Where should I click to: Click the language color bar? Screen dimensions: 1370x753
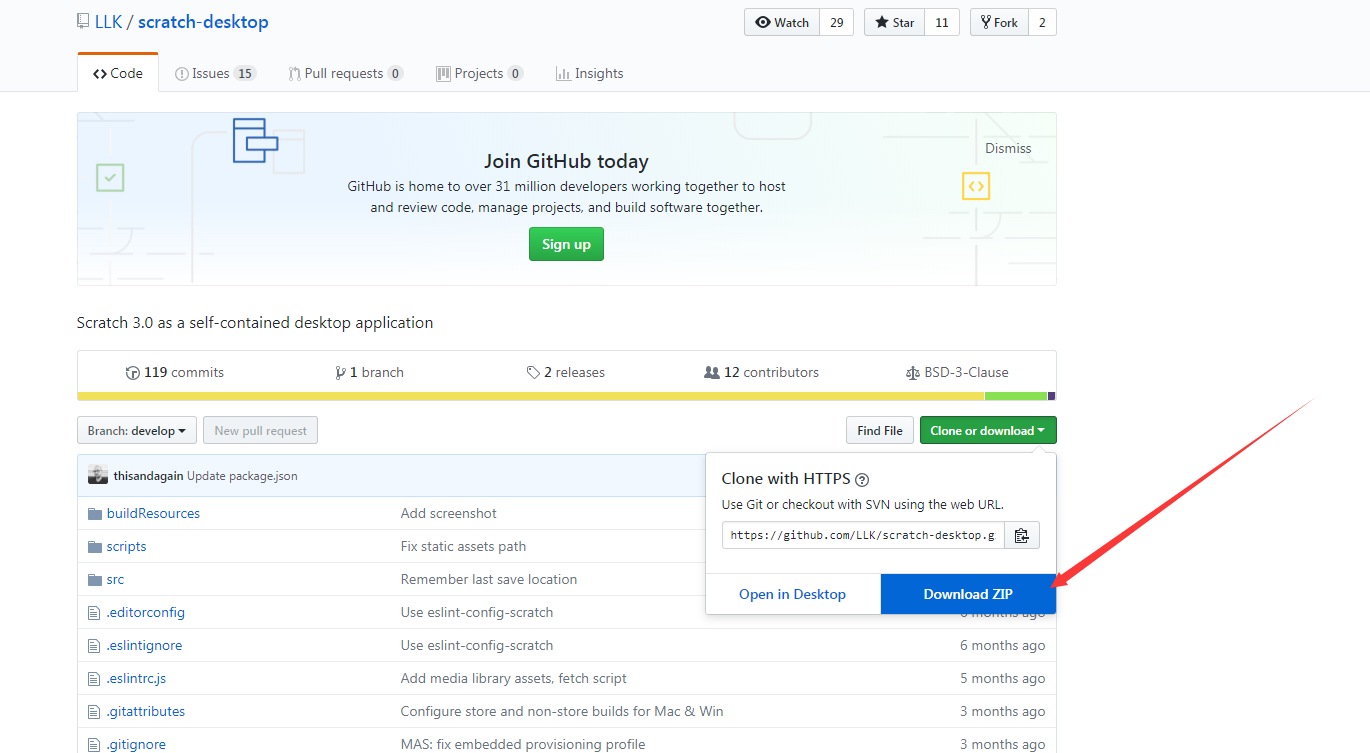pos(566,396)
